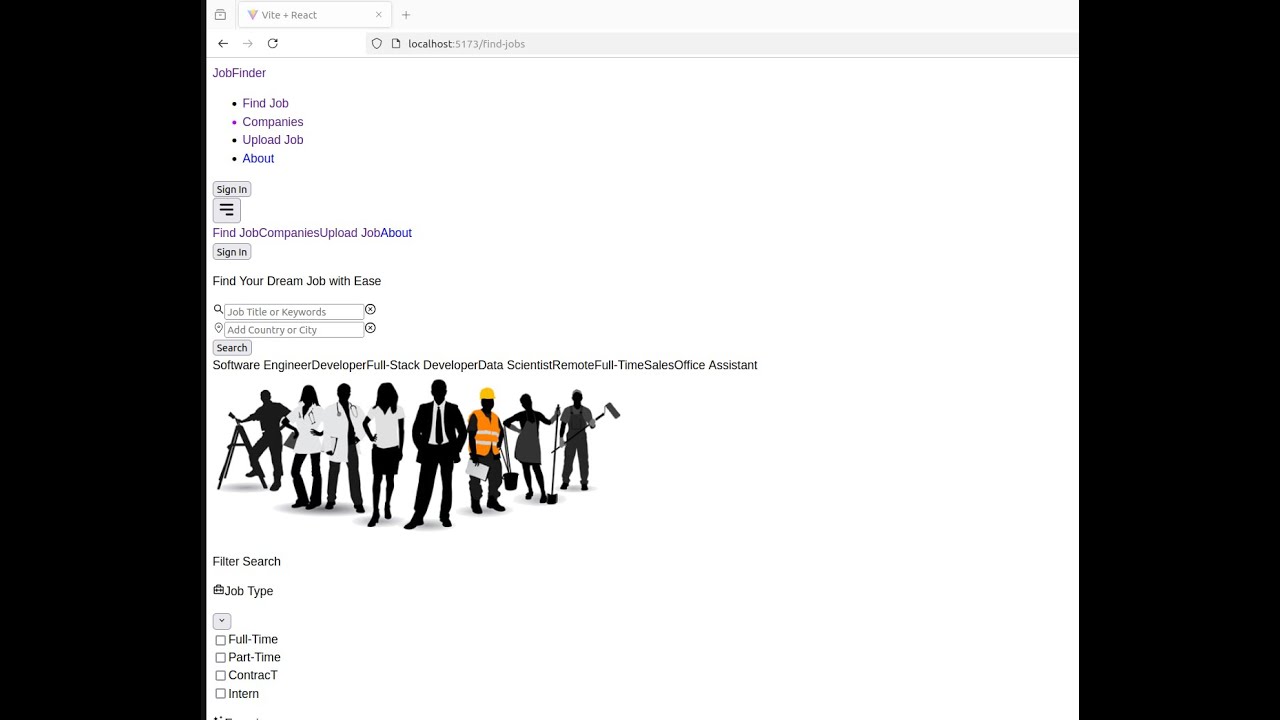The image size is (1280, 720).
Task: Select the Data Scientist popular search
Action: 515,365
